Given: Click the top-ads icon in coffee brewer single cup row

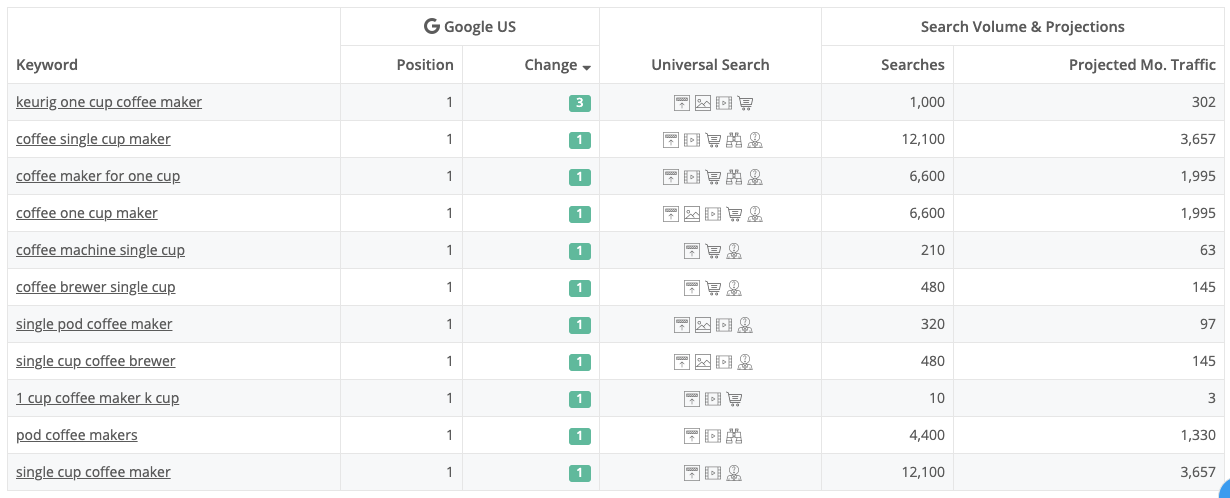Looking at the screenshot, I should (x=692, y=287).
